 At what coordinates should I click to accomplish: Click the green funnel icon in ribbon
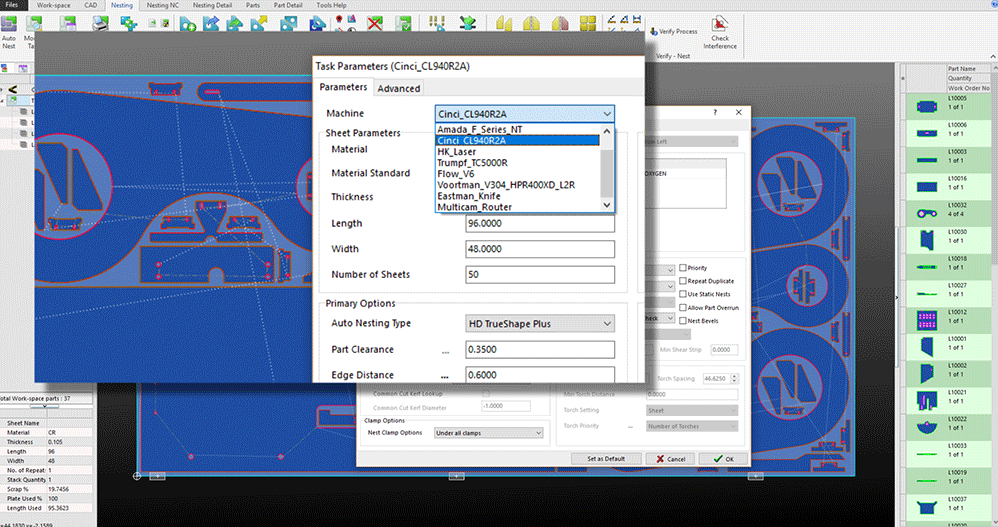pyautogui.click(x=468, y=24)
